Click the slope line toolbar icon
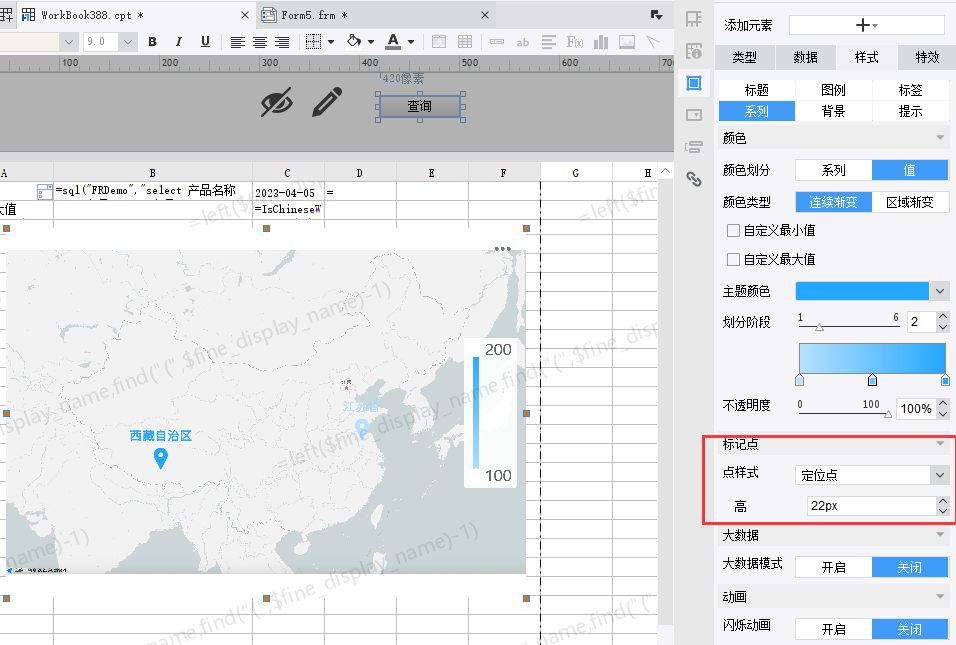956x645 pixels. coord(653,42)
